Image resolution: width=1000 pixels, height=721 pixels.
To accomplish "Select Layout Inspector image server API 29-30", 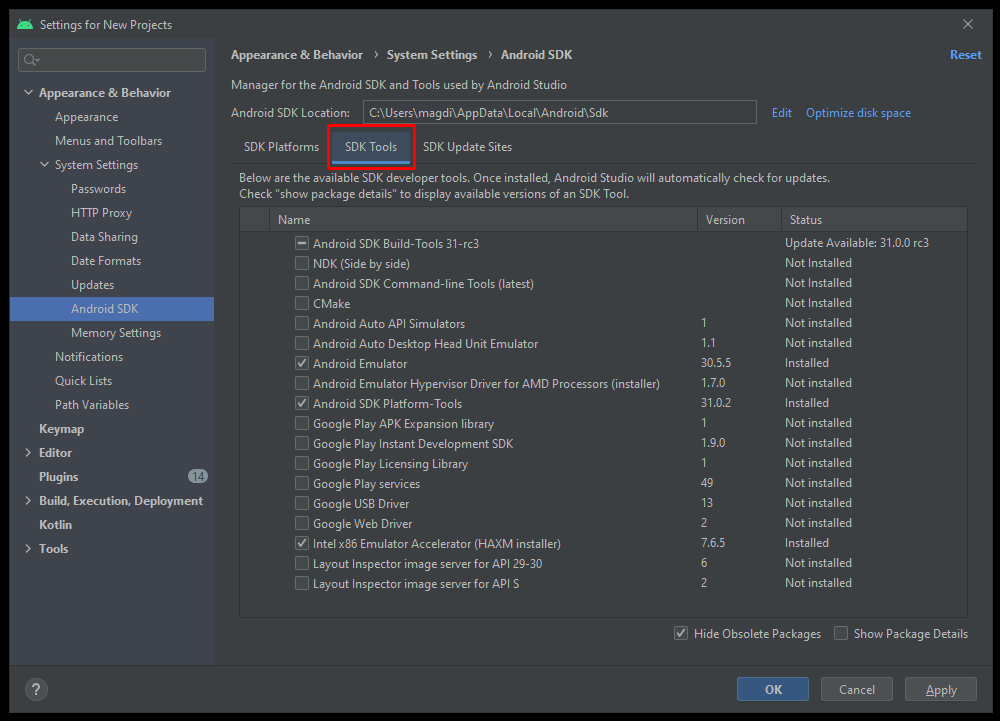I will pos(603,564).
